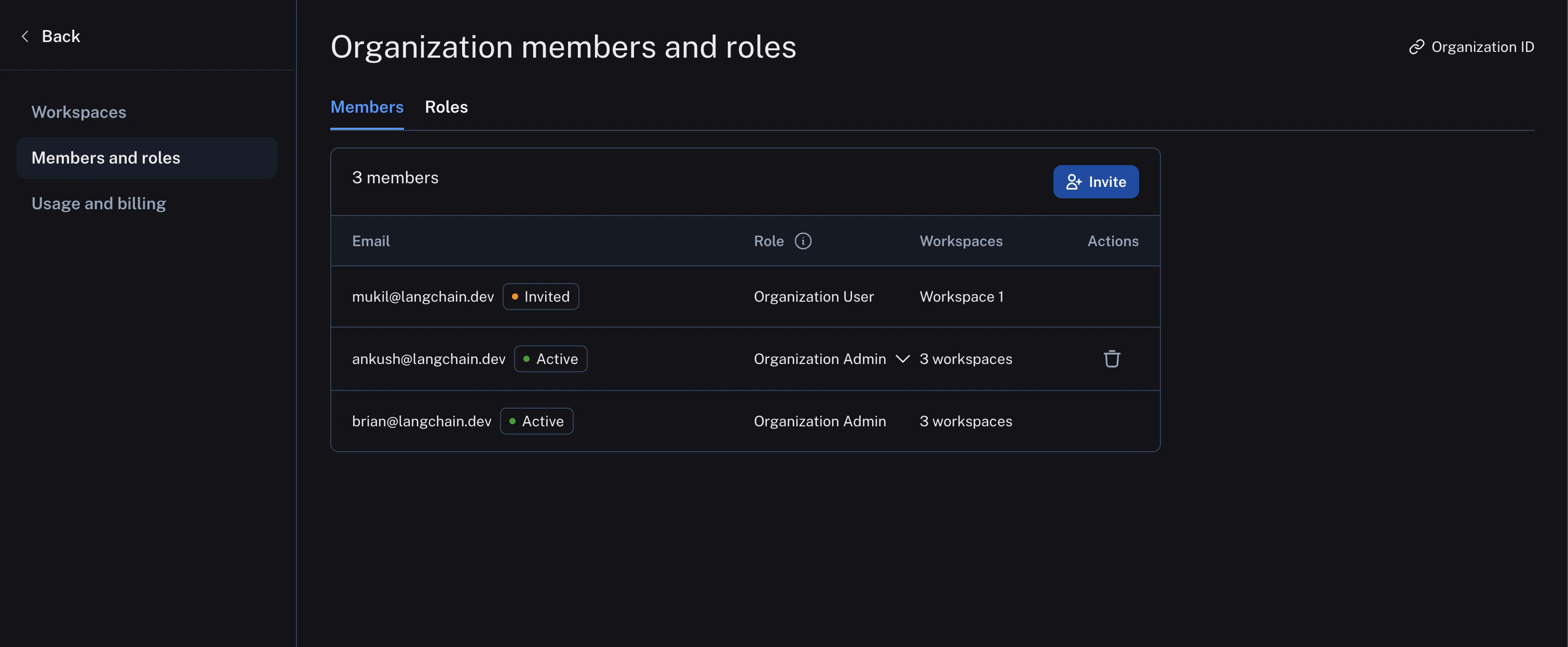Image resolution: width=1568 pixels, height=647 pixels.
Task: Click Workspace 1 for mukil@langchain.dev
Action: point(961,296)
